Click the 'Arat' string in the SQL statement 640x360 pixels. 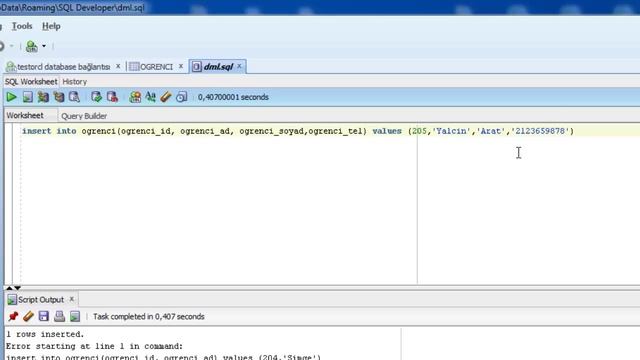491,131
